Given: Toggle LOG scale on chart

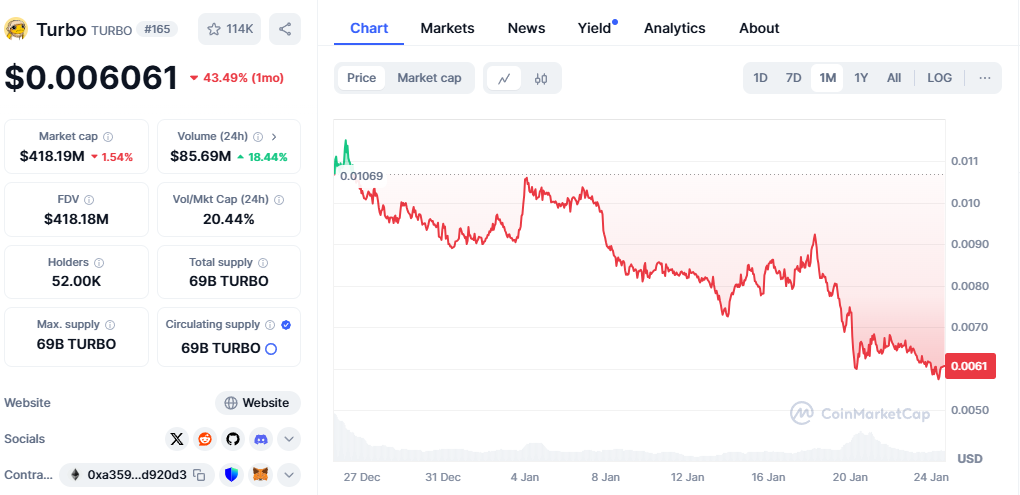Looking at the screenshot, I should click(939, 78).
